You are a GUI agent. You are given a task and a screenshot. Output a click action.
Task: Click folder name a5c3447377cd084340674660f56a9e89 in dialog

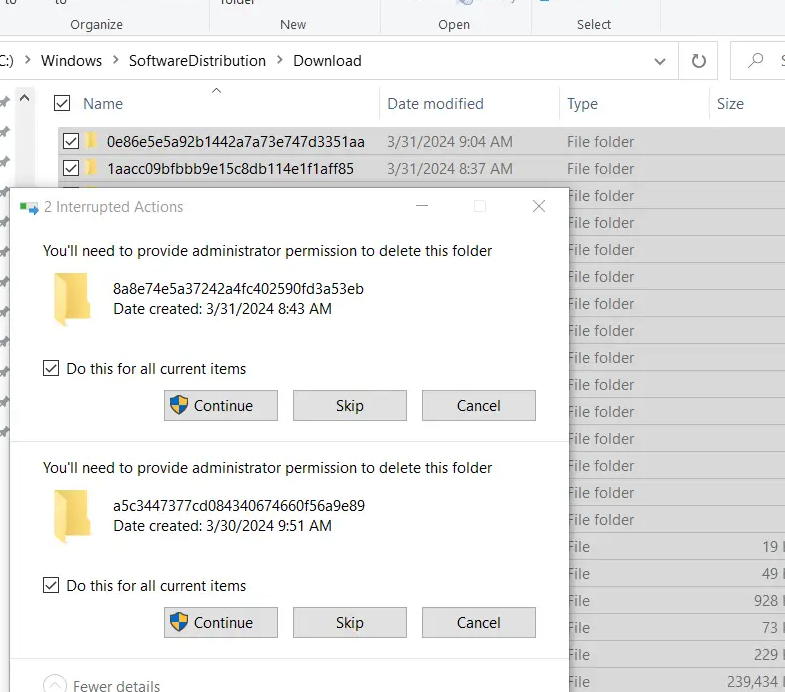pos(239,506)
